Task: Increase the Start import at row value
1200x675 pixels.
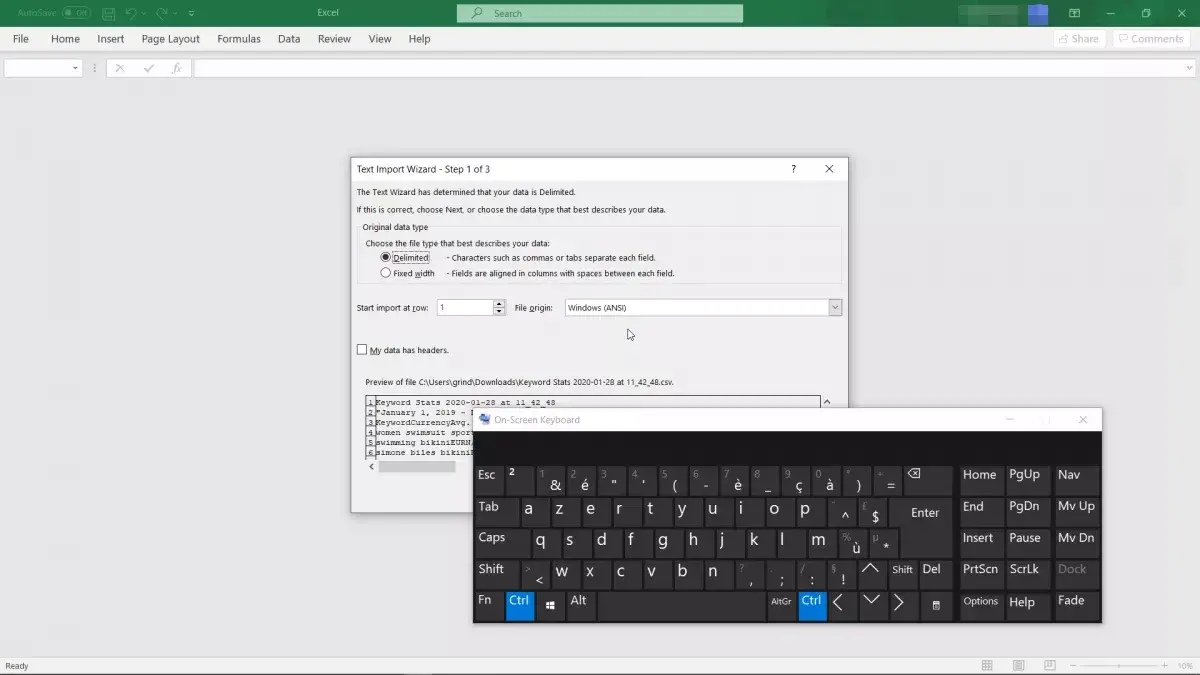Action: (499, 304)
